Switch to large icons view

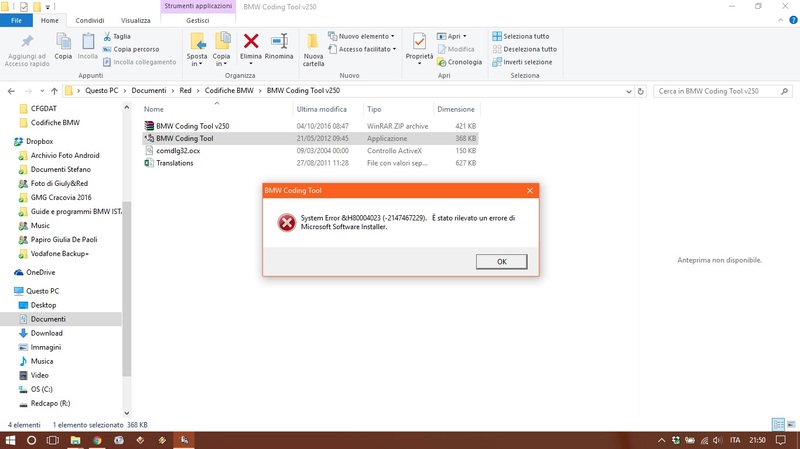pyautogui.click(x=791, y=425)
